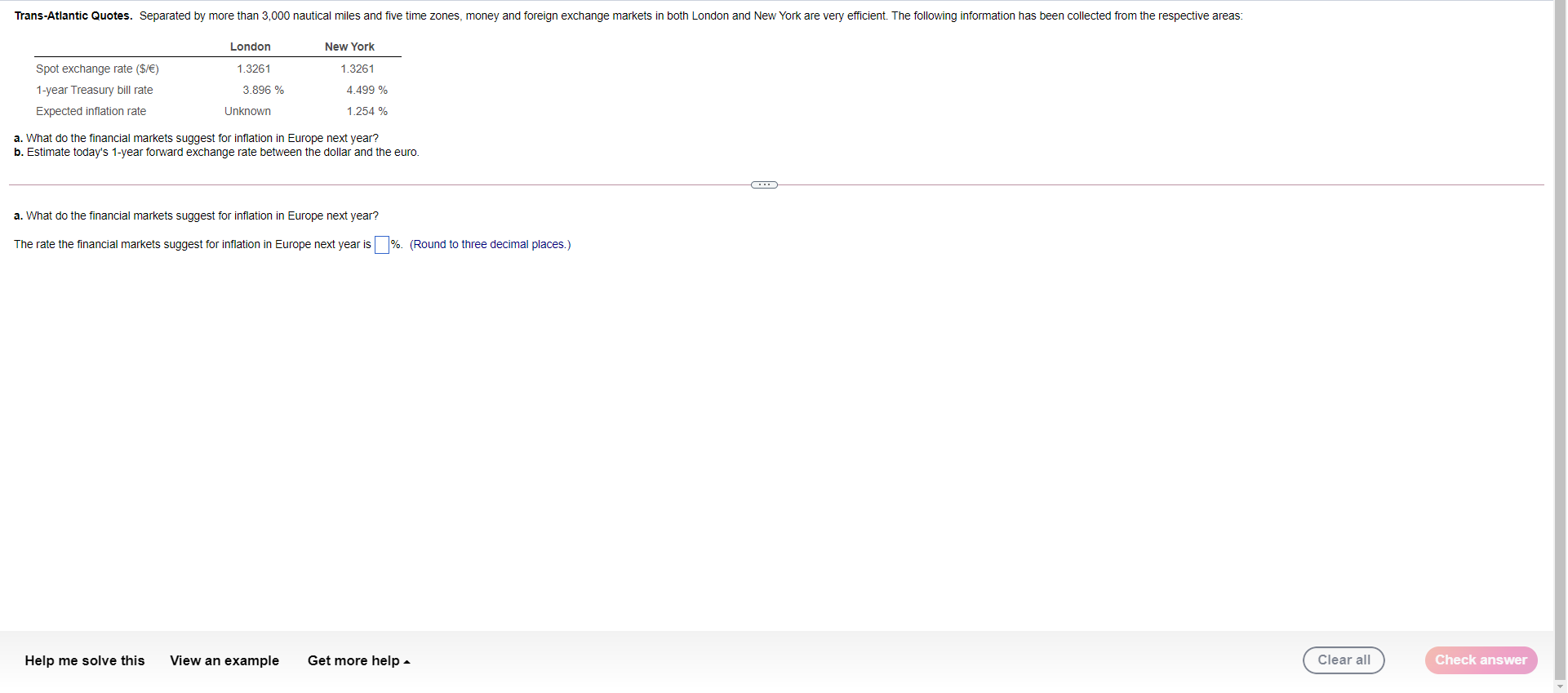
Task: Open View an example
Action: [224, 660]
